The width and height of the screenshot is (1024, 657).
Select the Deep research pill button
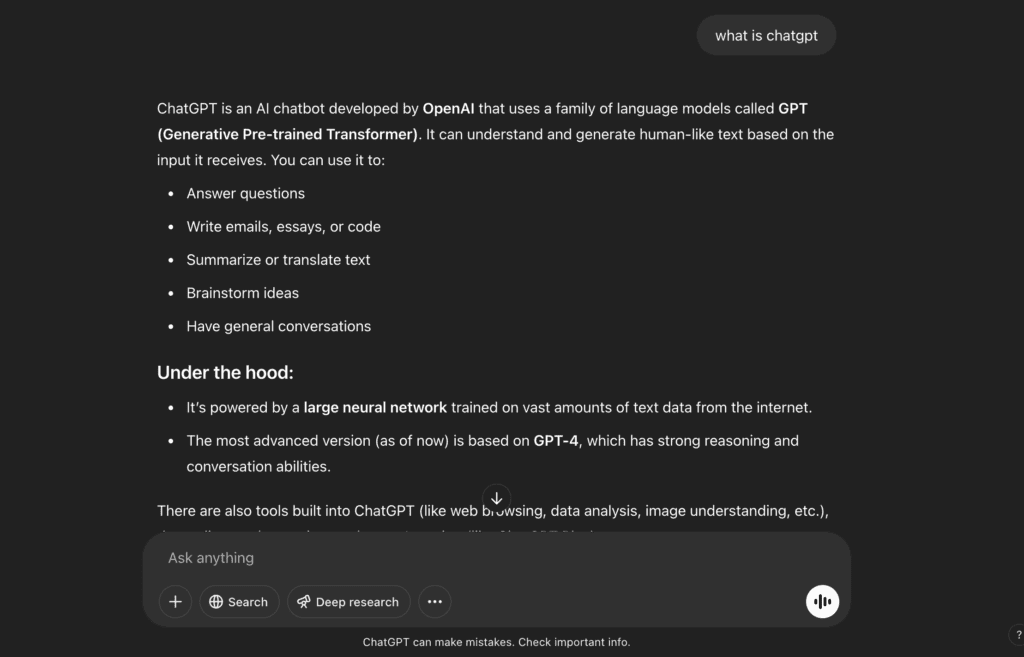[x=348, y=601]
